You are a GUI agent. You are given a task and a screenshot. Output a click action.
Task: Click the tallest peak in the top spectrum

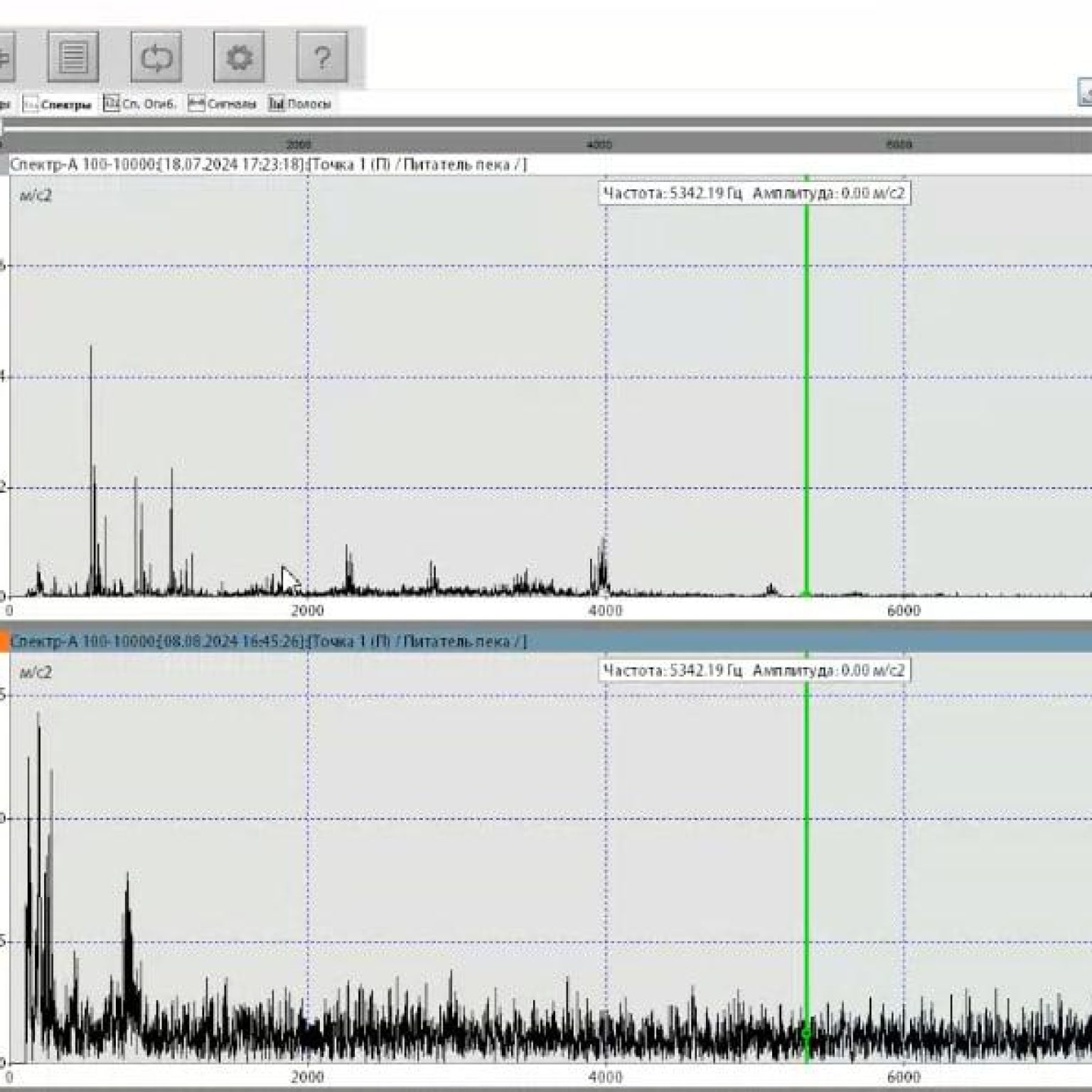91,348
